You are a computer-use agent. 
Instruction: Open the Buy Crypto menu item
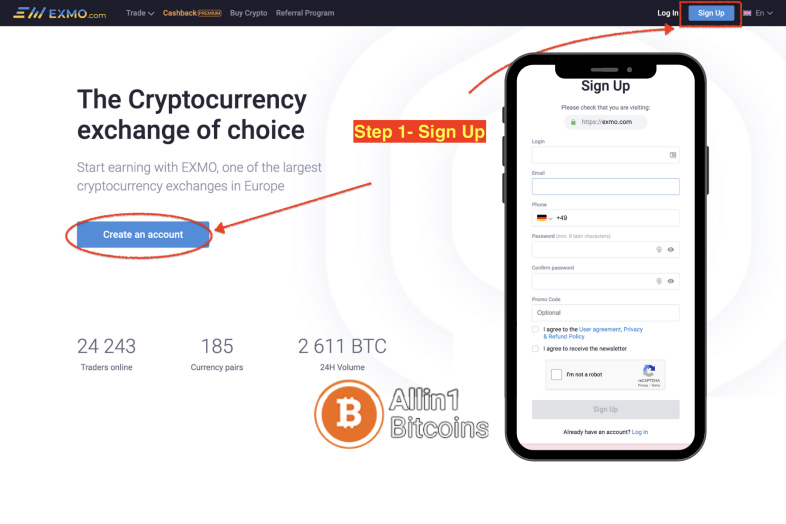pyautogui.click(x=249, y=13)
